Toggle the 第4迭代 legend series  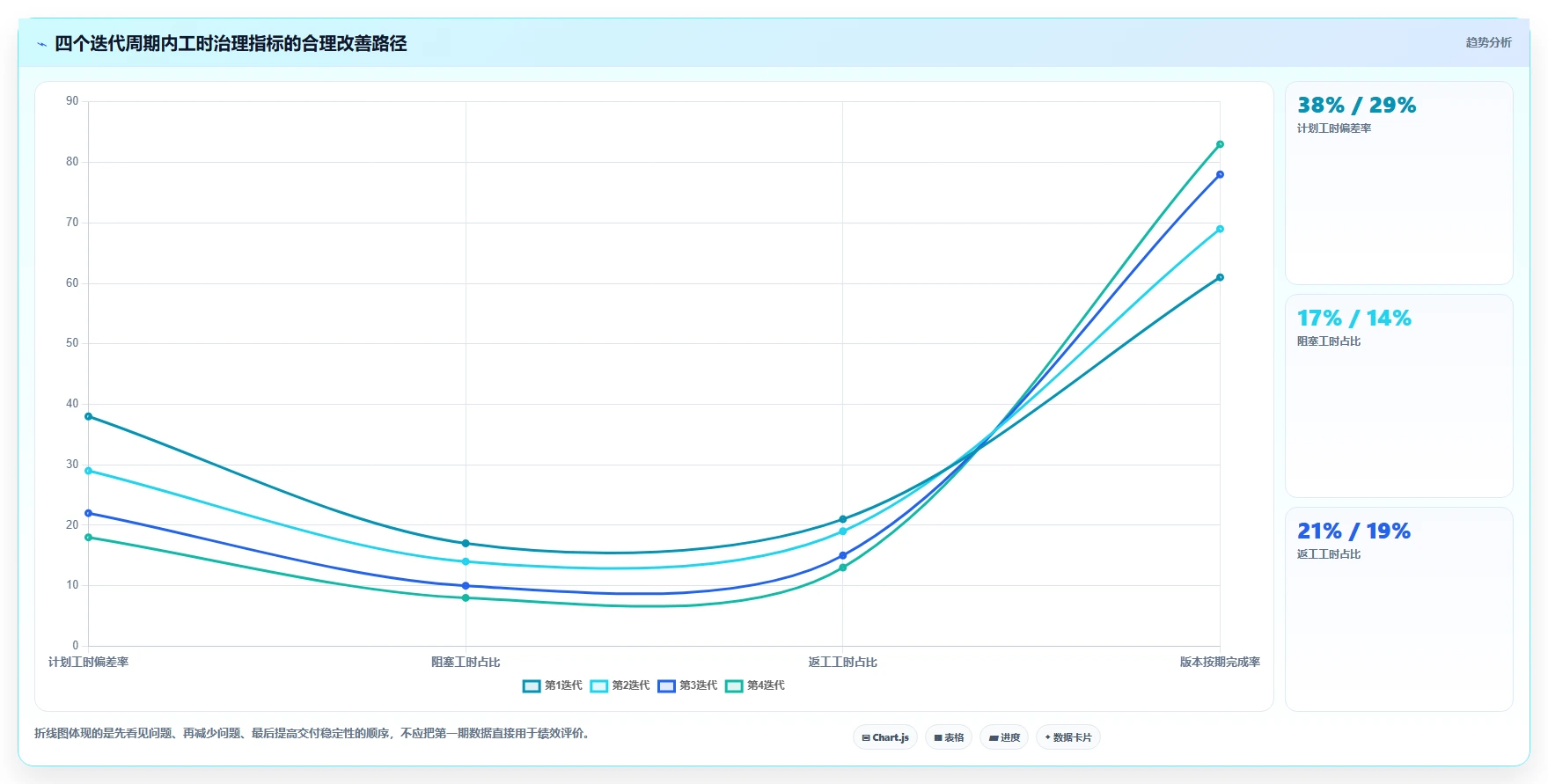point(755,685)
